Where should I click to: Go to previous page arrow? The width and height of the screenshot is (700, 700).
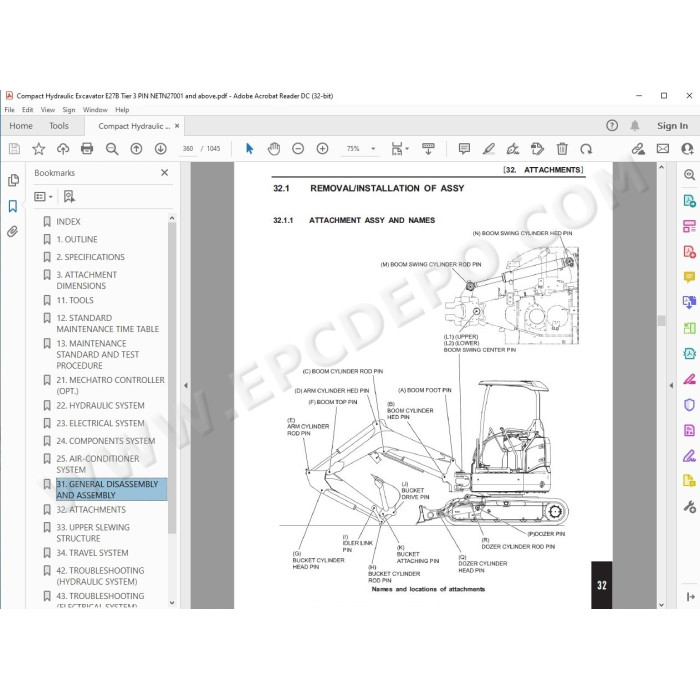tap(136, 149)
